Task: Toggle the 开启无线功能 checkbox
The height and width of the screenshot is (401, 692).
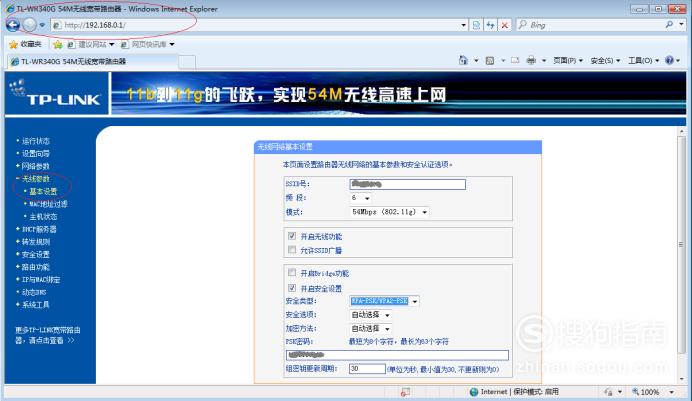Action: click(x=292, y=236)
